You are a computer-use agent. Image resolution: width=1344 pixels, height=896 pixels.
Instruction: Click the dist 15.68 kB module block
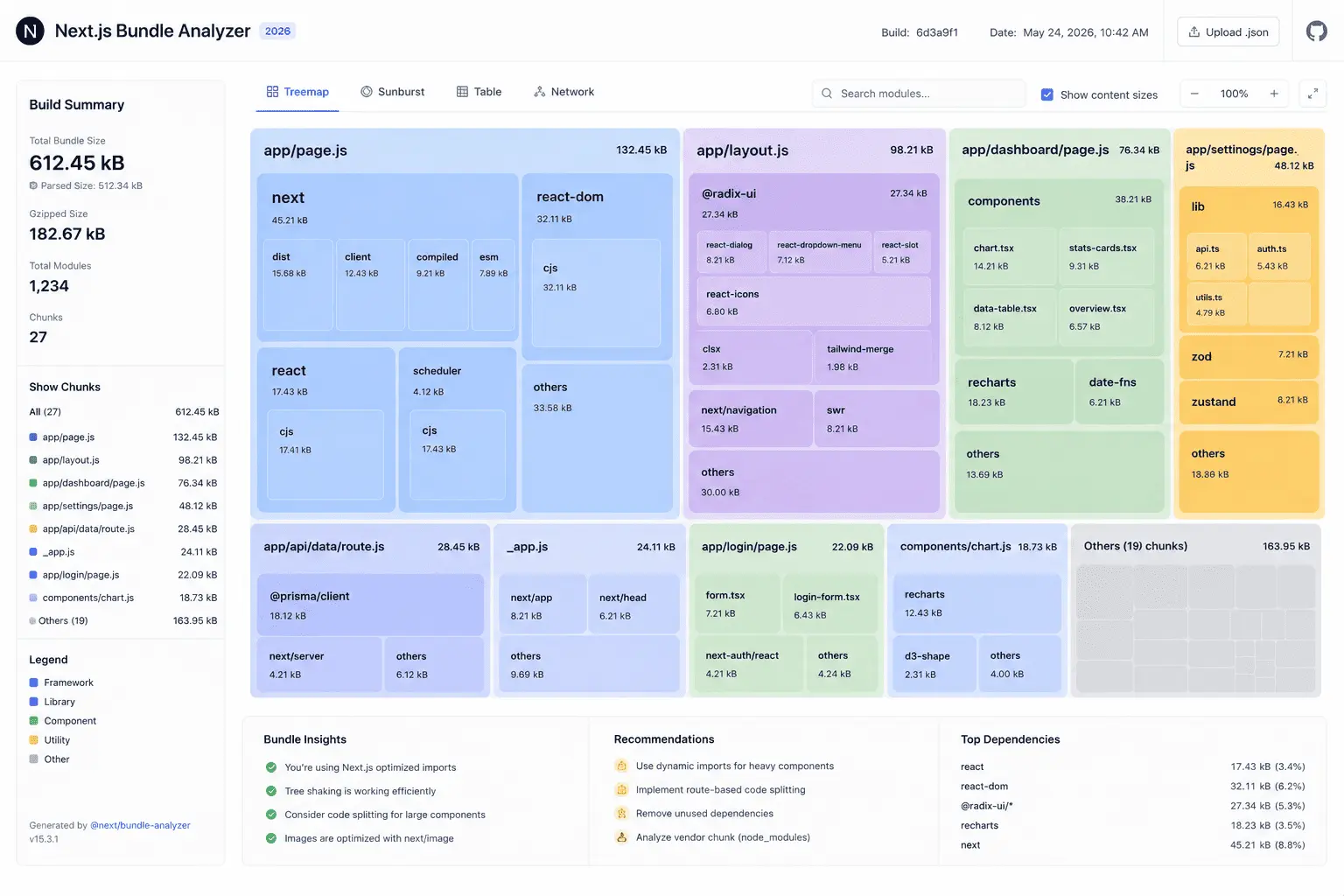(x=298, y=284)
